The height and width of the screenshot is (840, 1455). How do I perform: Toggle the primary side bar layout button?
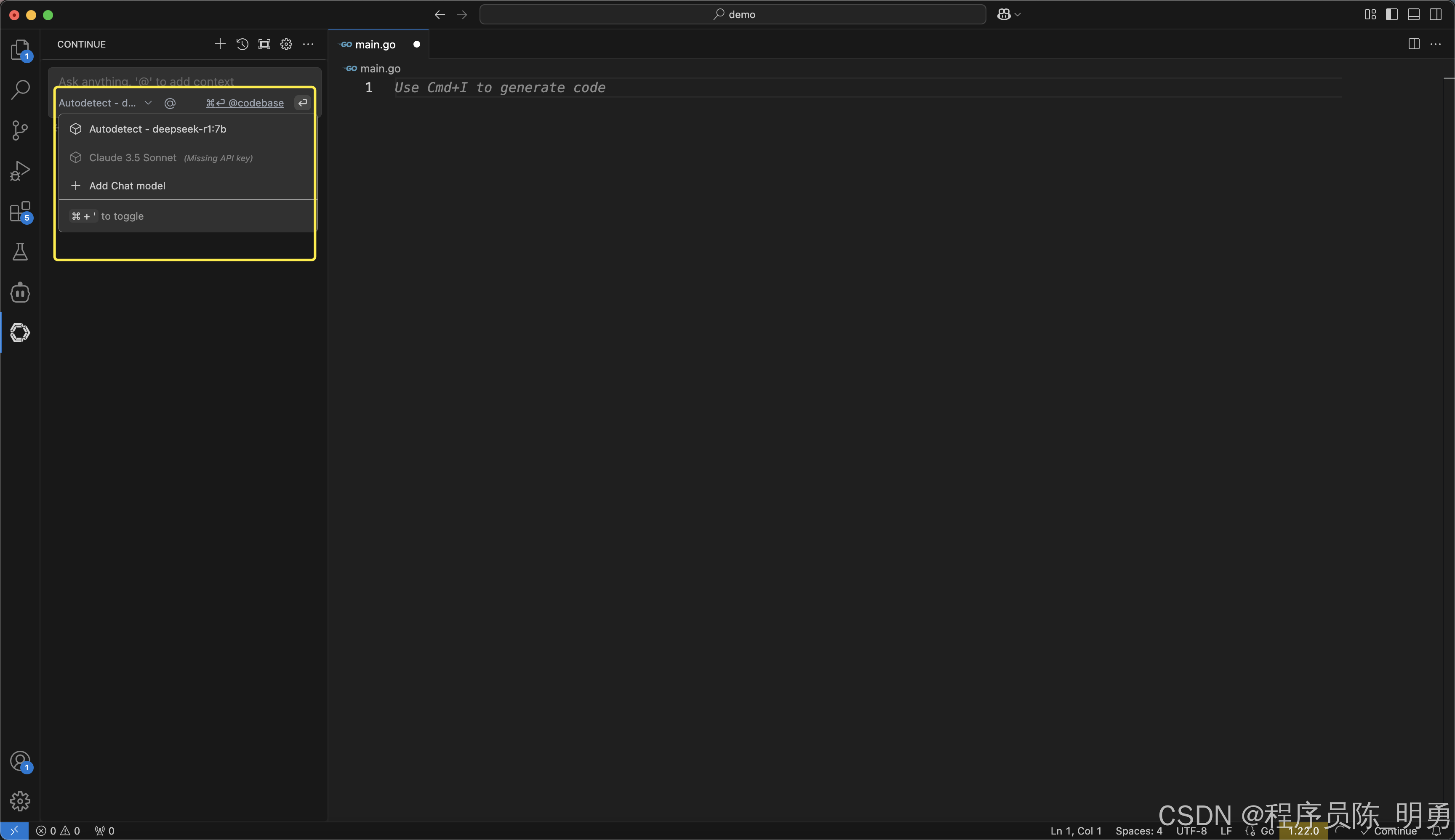pyautogui.click(x=1391, y=14)
